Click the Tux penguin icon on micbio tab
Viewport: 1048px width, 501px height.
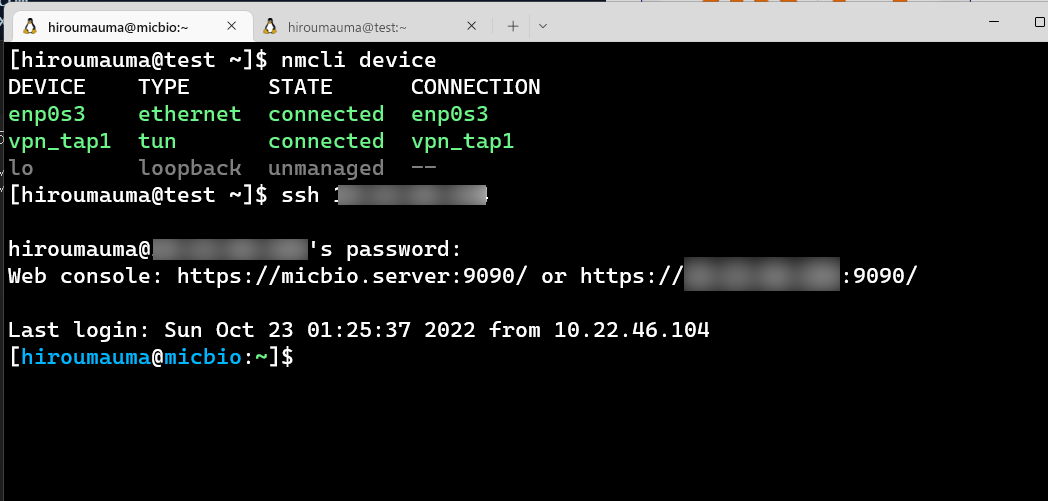pyautogui.click(x=29, y=27)
